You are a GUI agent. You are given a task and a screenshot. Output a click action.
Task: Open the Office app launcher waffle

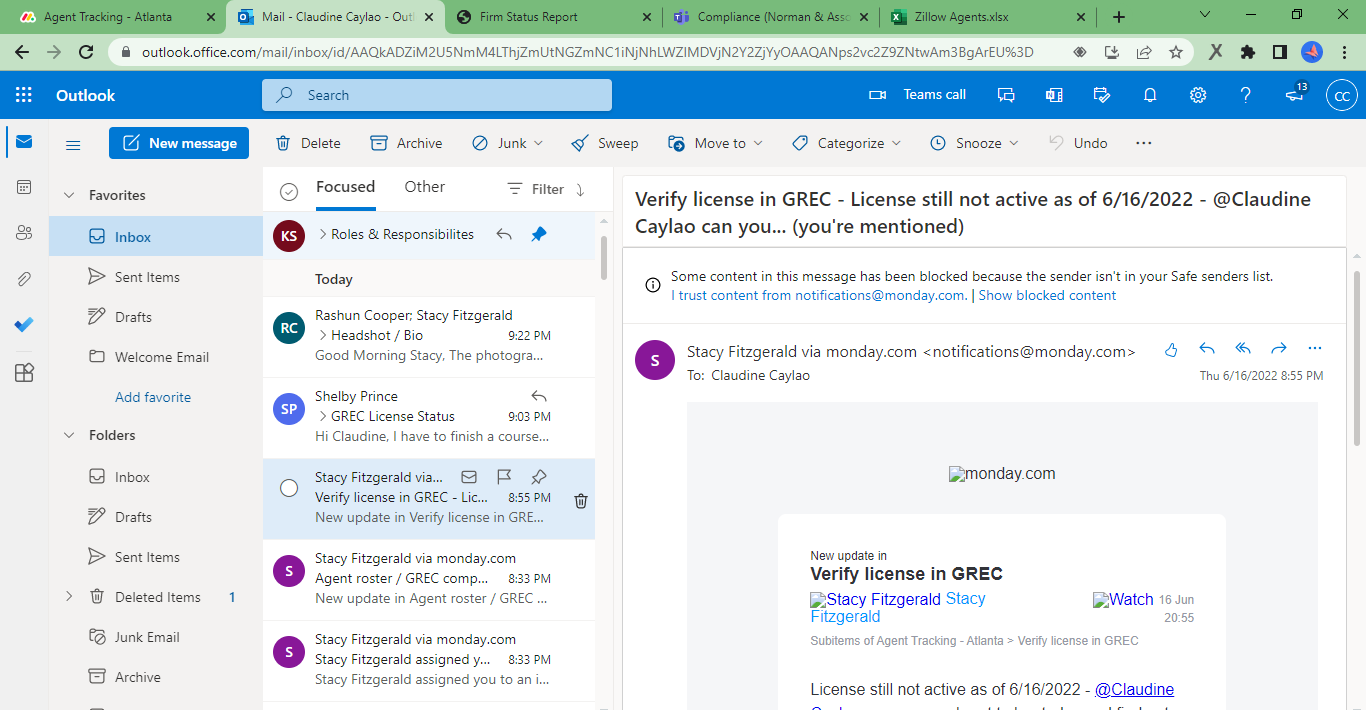pos(24,95)
